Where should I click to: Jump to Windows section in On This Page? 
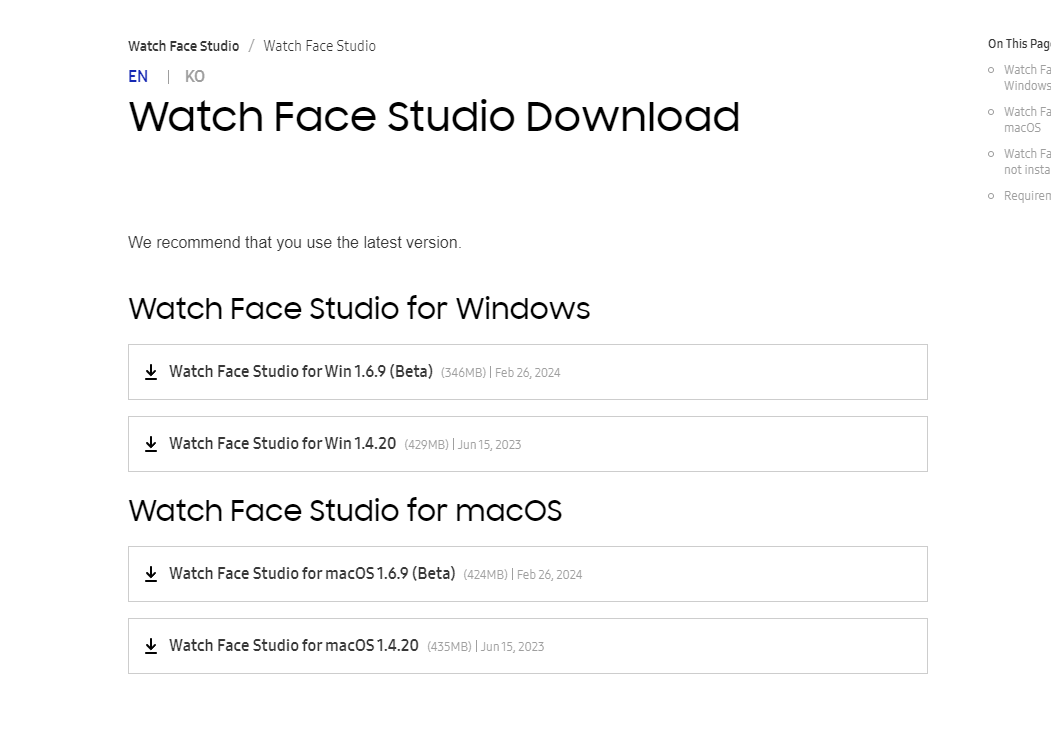(1027, 78)
